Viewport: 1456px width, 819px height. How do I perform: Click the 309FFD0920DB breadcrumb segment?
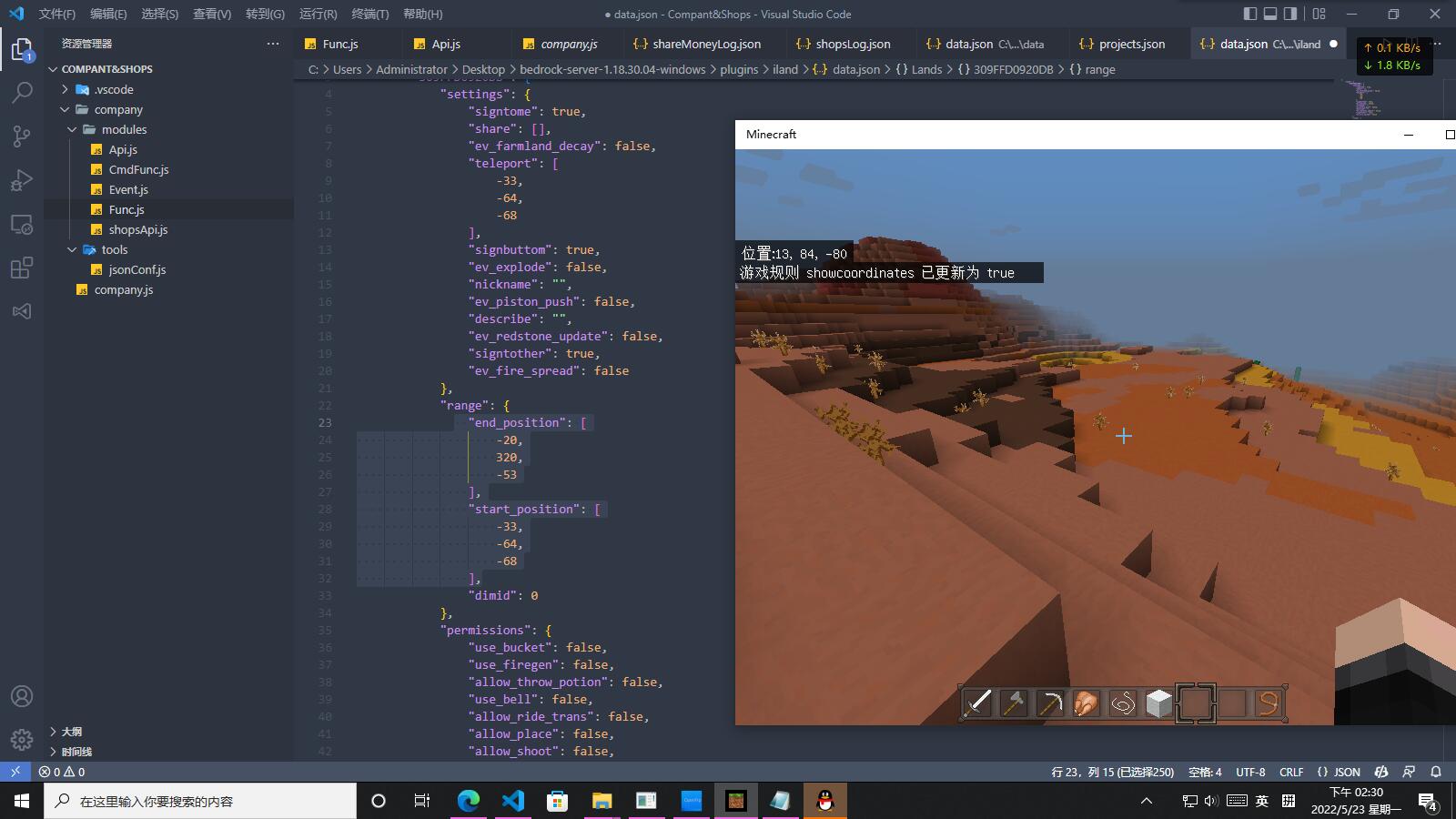pos(1013,69)
